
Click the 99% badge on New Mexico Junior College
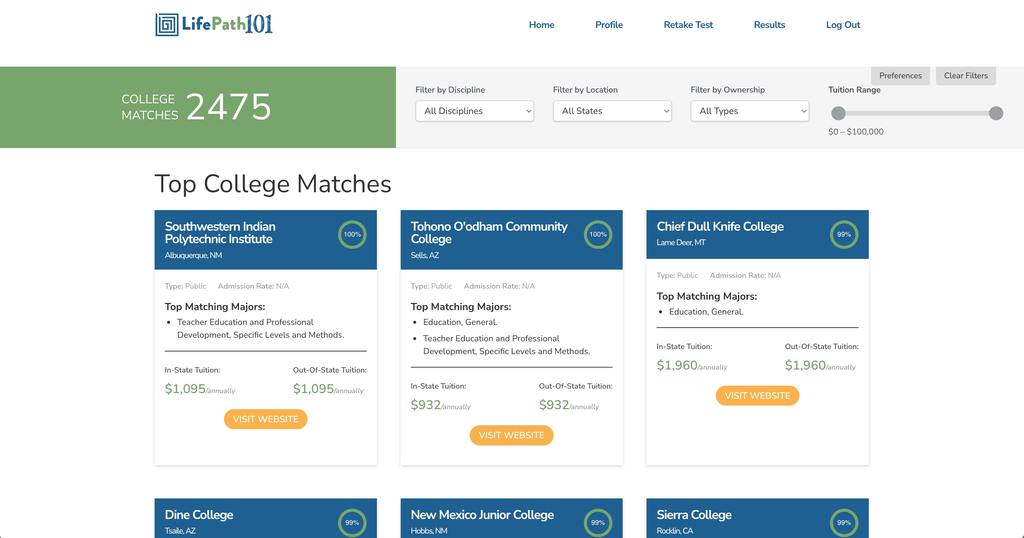(598, 522)
